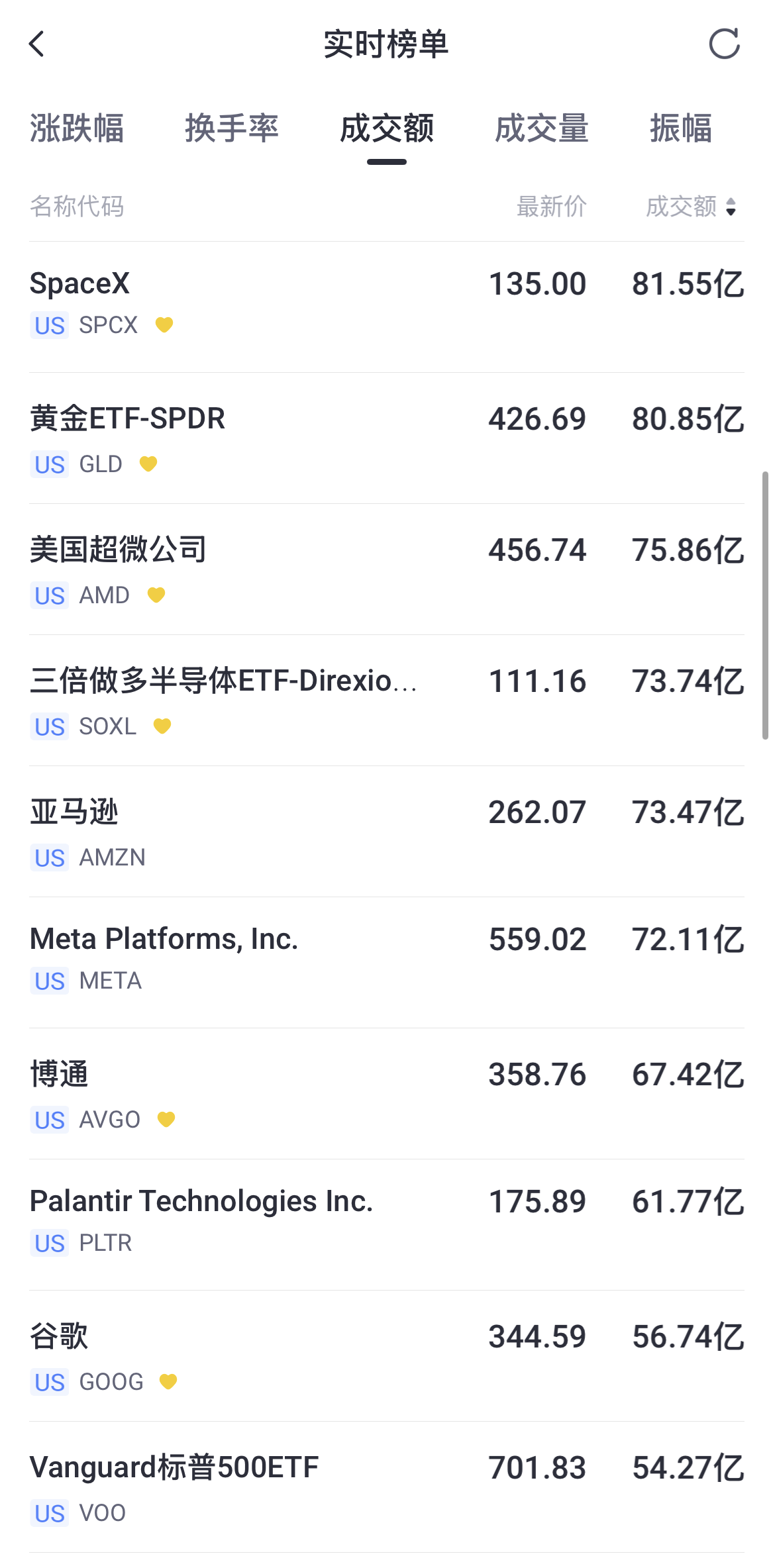
Task: Tap the yellow heart next to SPCX
Action: (x=164, y=324)
